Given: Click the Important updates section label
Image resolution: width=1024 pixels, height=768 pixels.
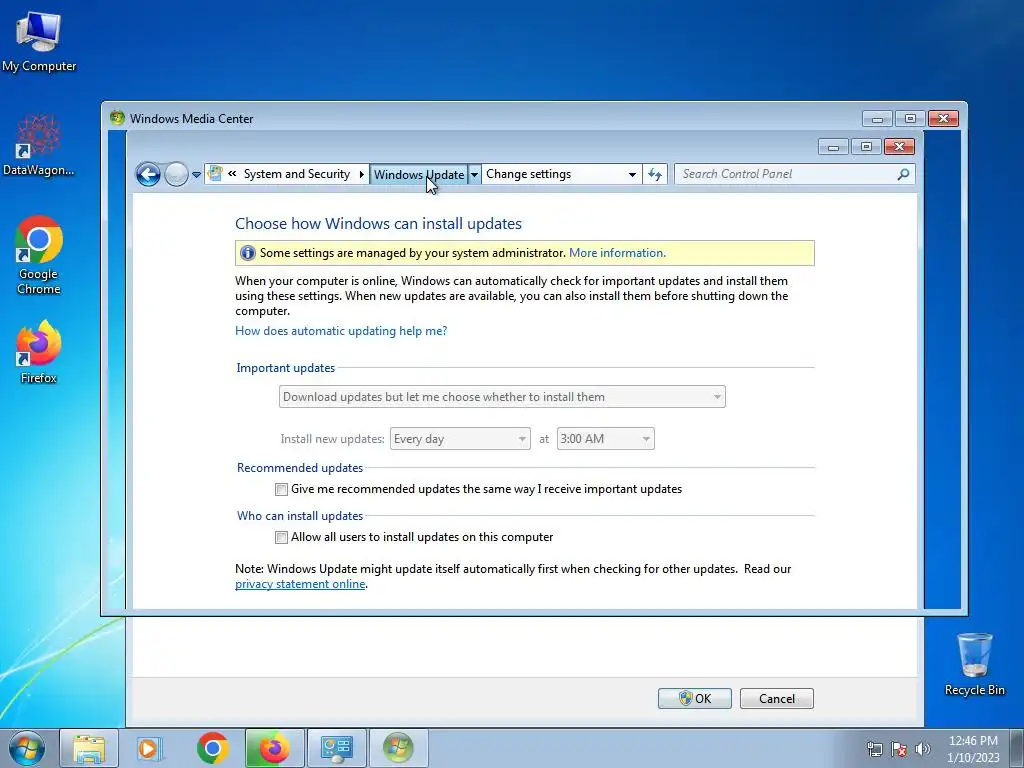Looking at the screenshot, I should [x=285, y=368].
